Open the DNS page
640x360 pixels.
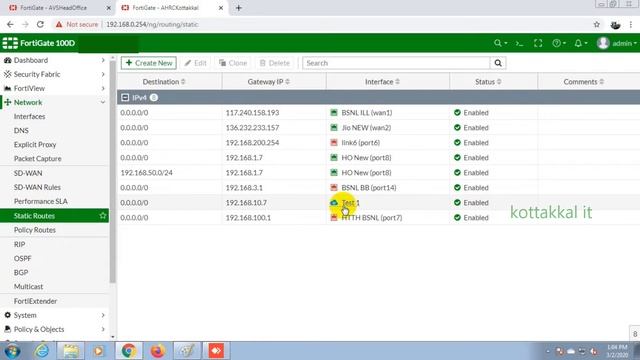pyautogui.click(x=21, y=131)
